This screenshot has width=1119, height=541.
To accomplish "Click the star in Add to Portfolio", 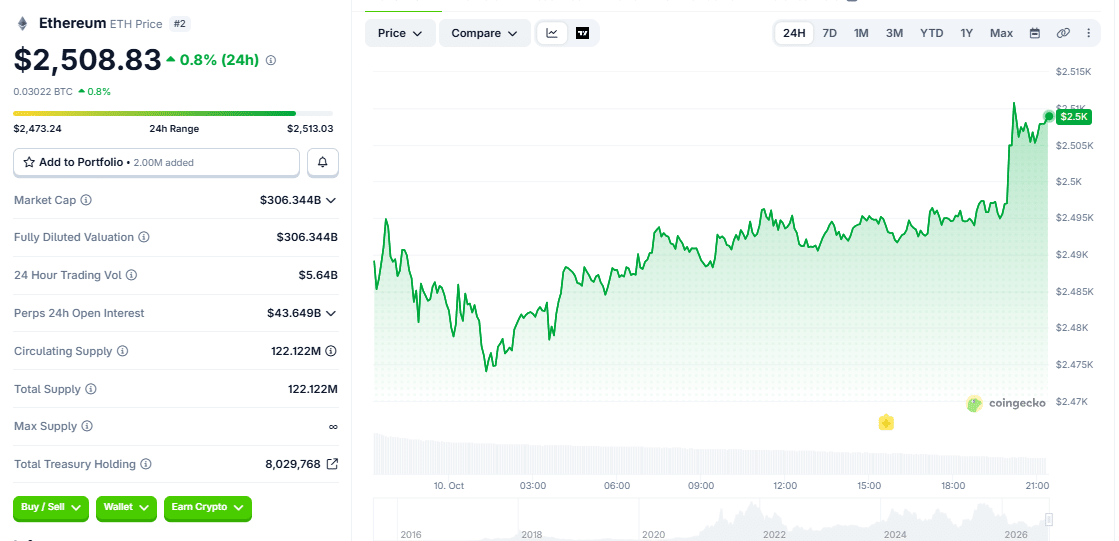I will [29, 163].
